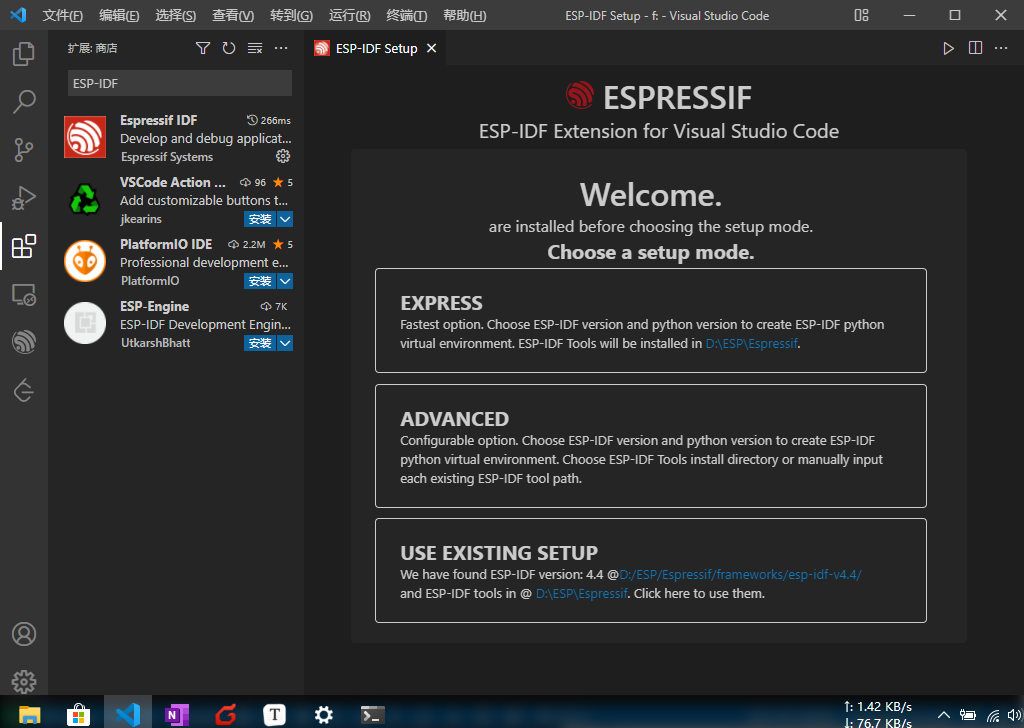Screen dimensions: 1024x728
Task: Open File Explorer from the taskbar
Action: pyautogui.click(x=29, y=714)
